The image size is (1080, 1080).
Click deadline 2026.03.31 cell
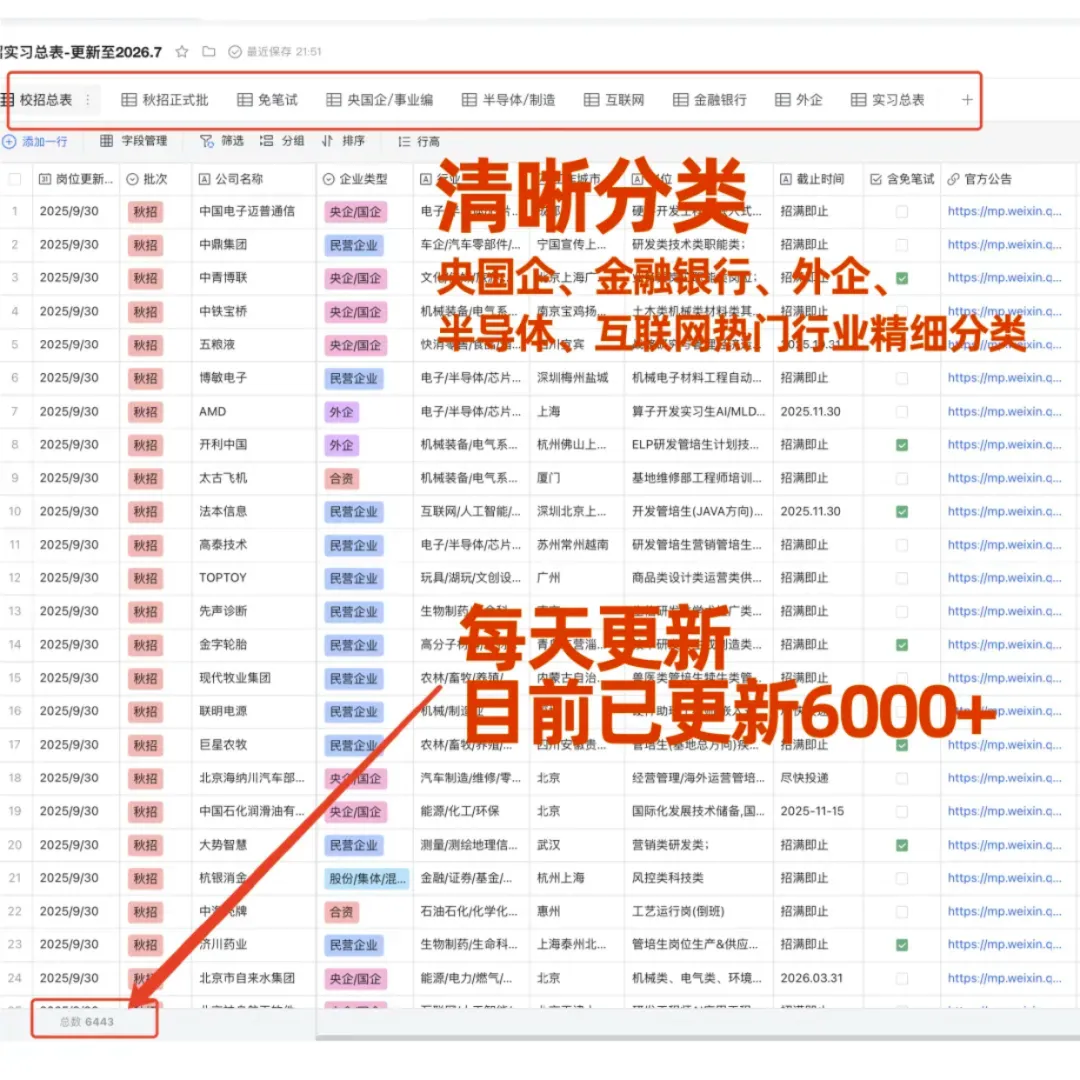(x=818, y=978)
